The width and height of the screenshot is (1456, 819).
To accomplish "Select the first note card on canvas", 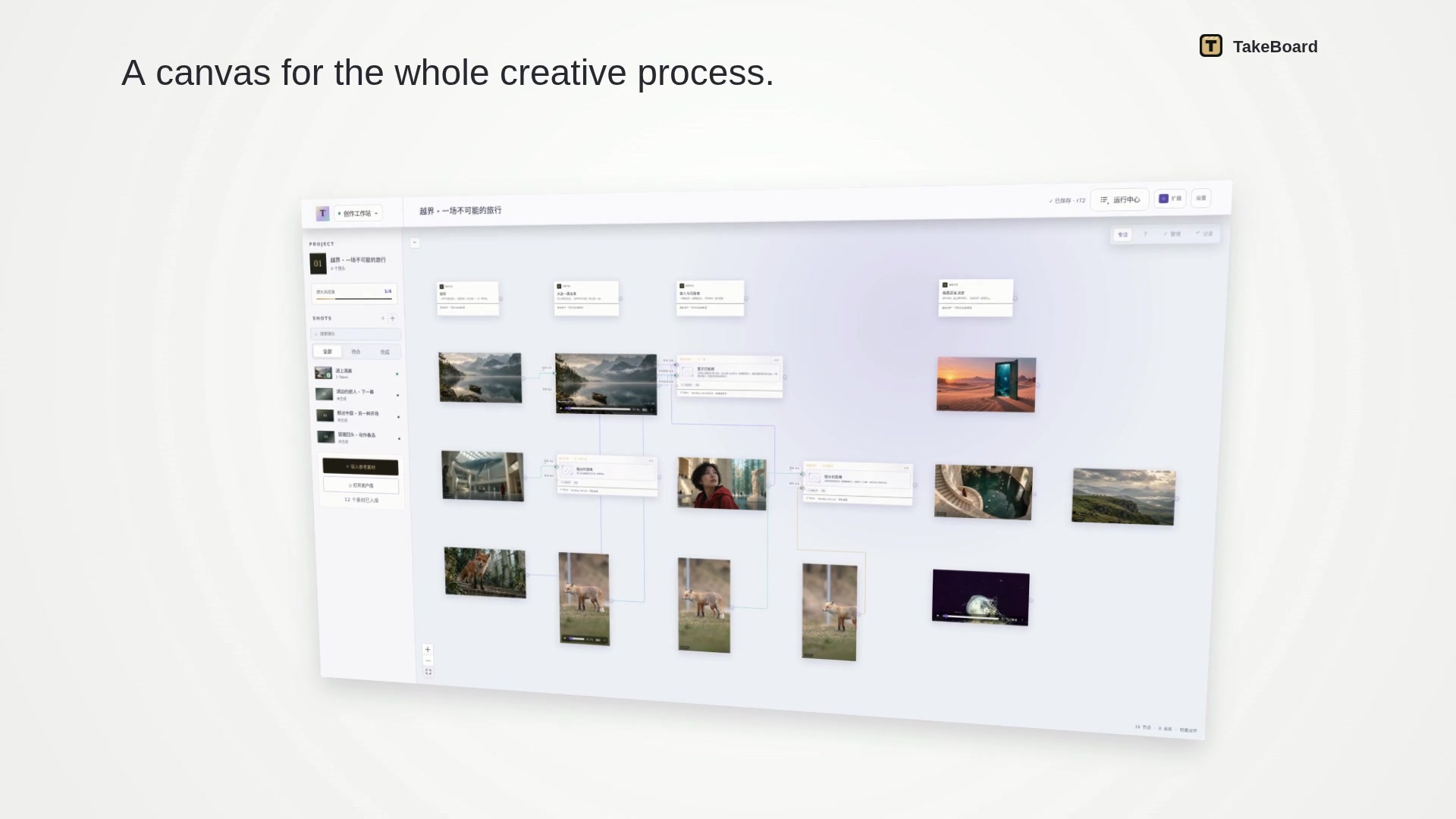I will [x=468, y=298].
